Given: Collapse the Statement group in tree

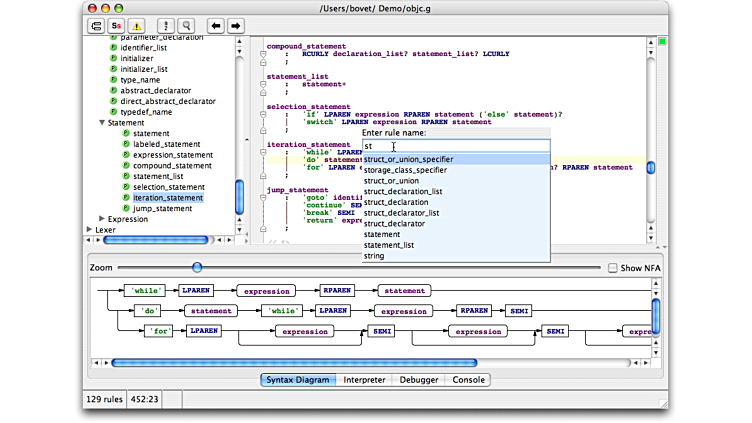Looking at the screenshot, I should coord(102,123).
